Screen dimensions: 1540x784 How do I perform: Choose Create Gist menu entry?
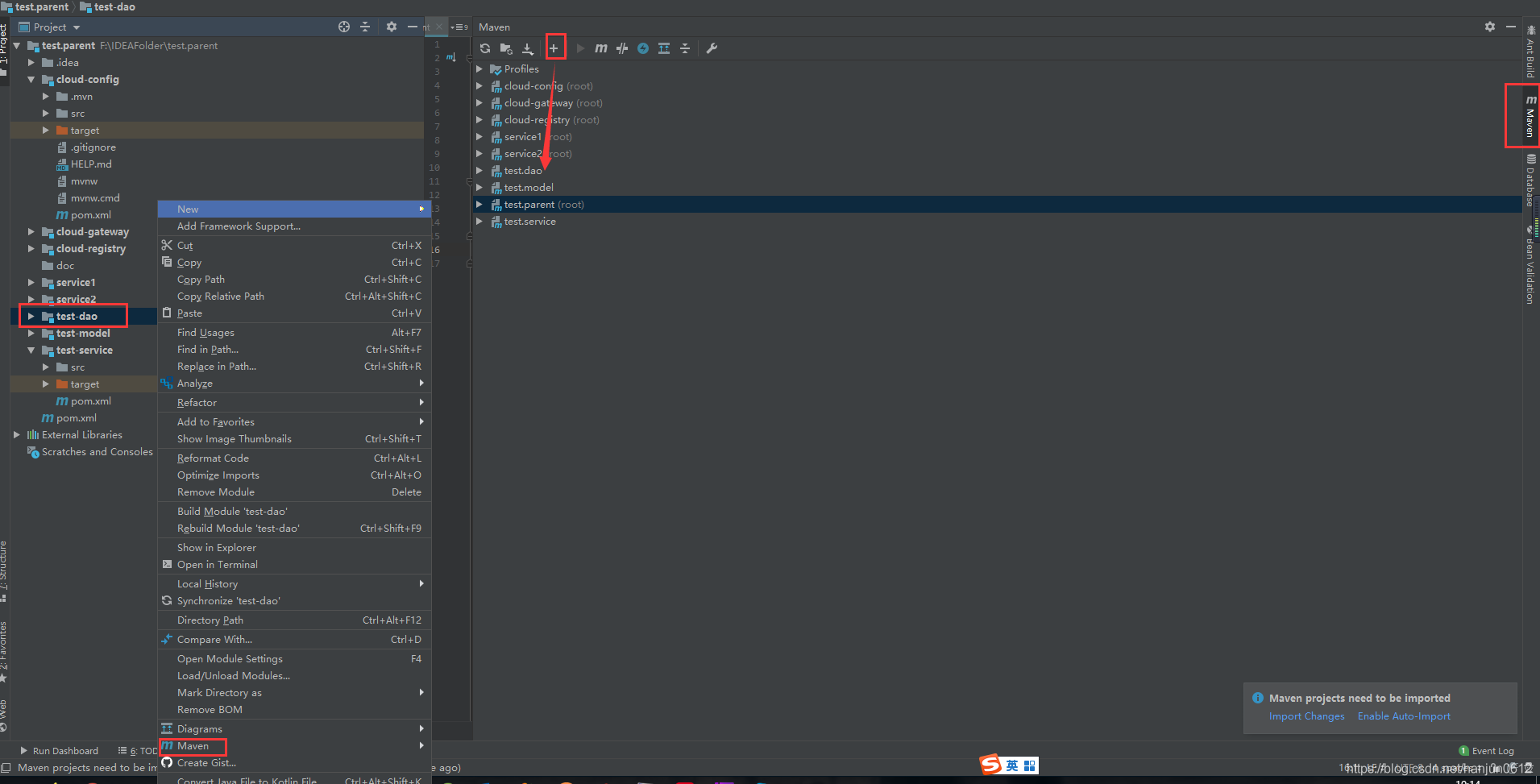[294, 763]
